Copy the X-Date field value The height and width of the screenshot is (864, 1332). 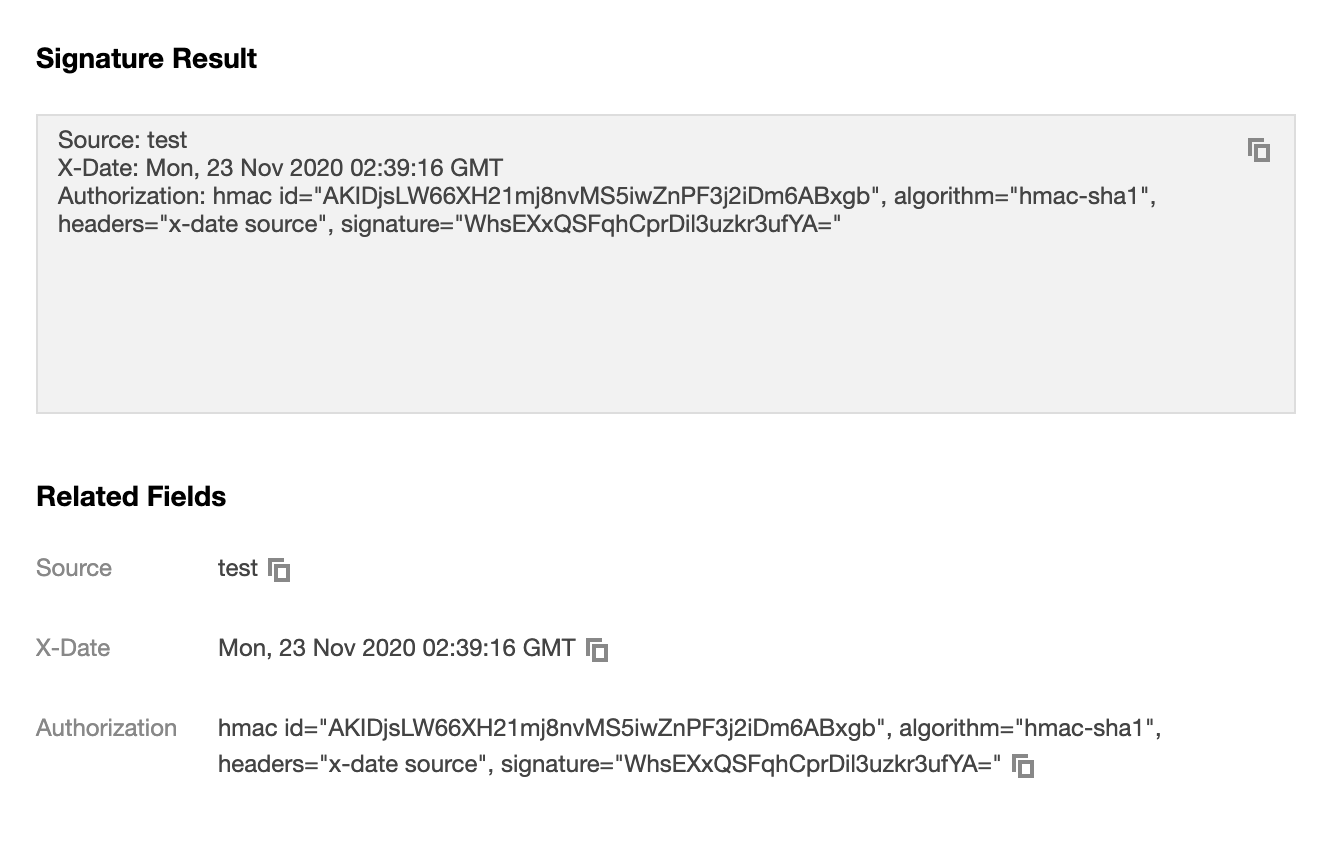(x=597, y=650)
